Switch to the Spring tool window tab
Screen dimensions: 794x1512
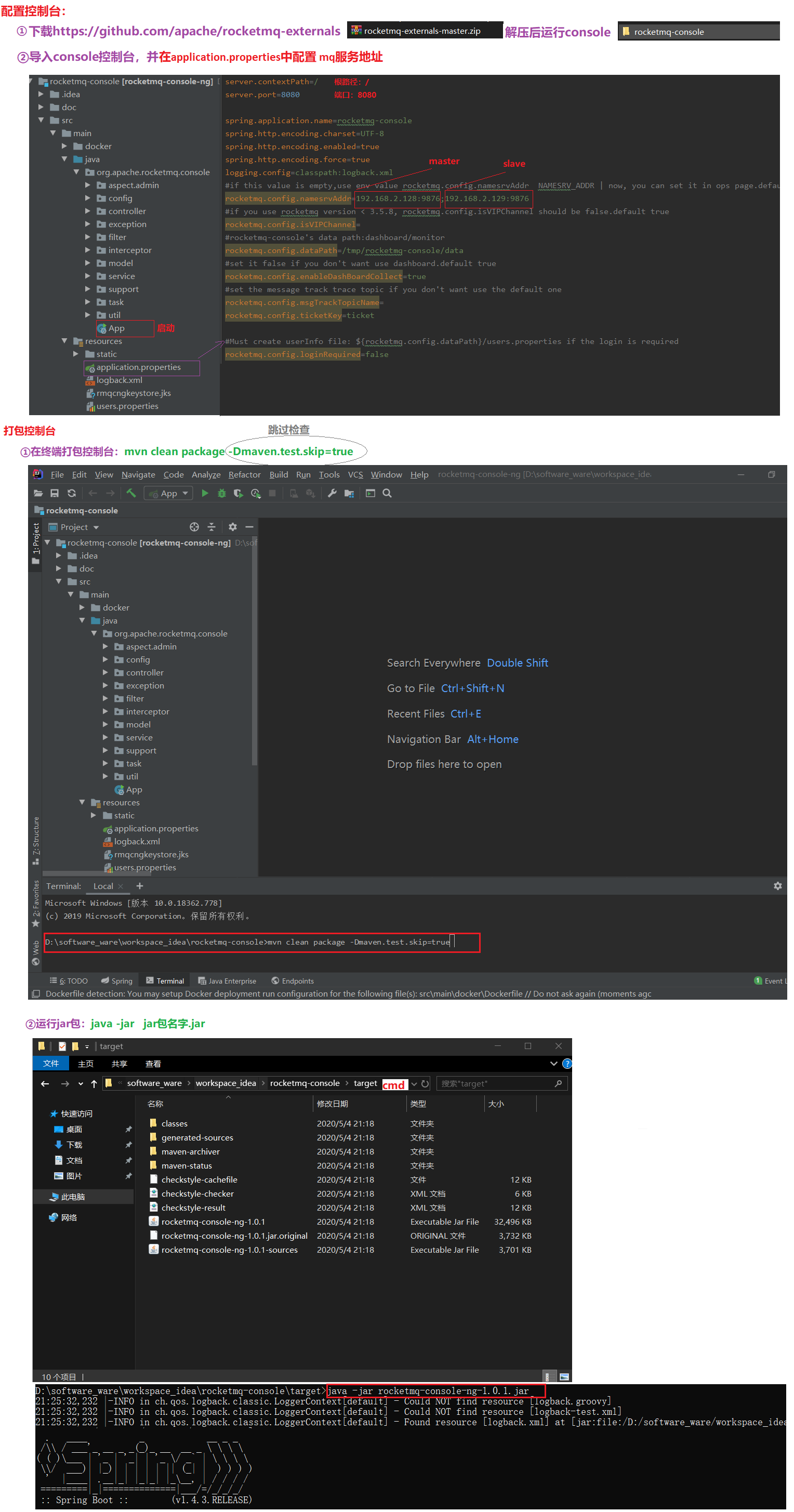[x=117, y=981]
